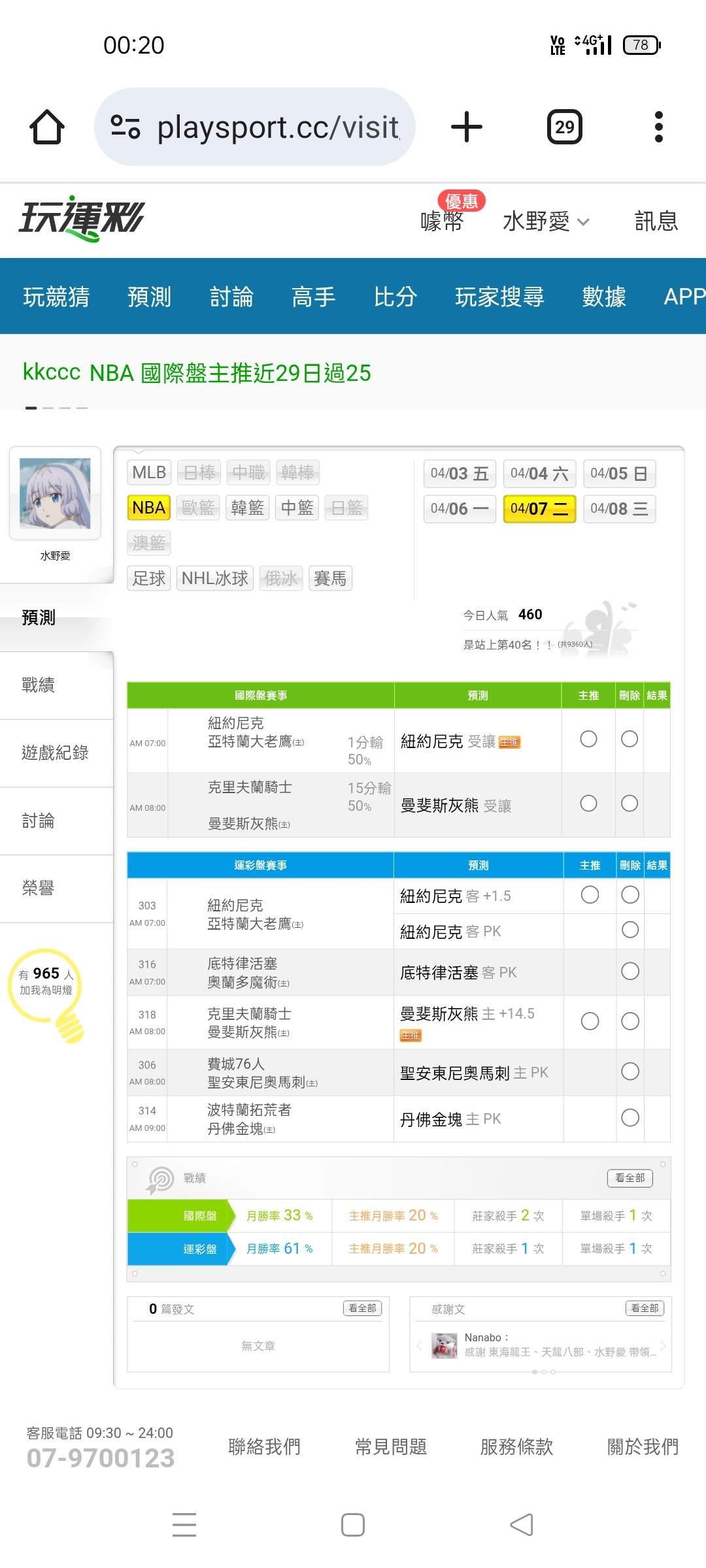Screen dimensions: 706x1568
Task: Open the browser three-dot menu
Action: (658, 127)
